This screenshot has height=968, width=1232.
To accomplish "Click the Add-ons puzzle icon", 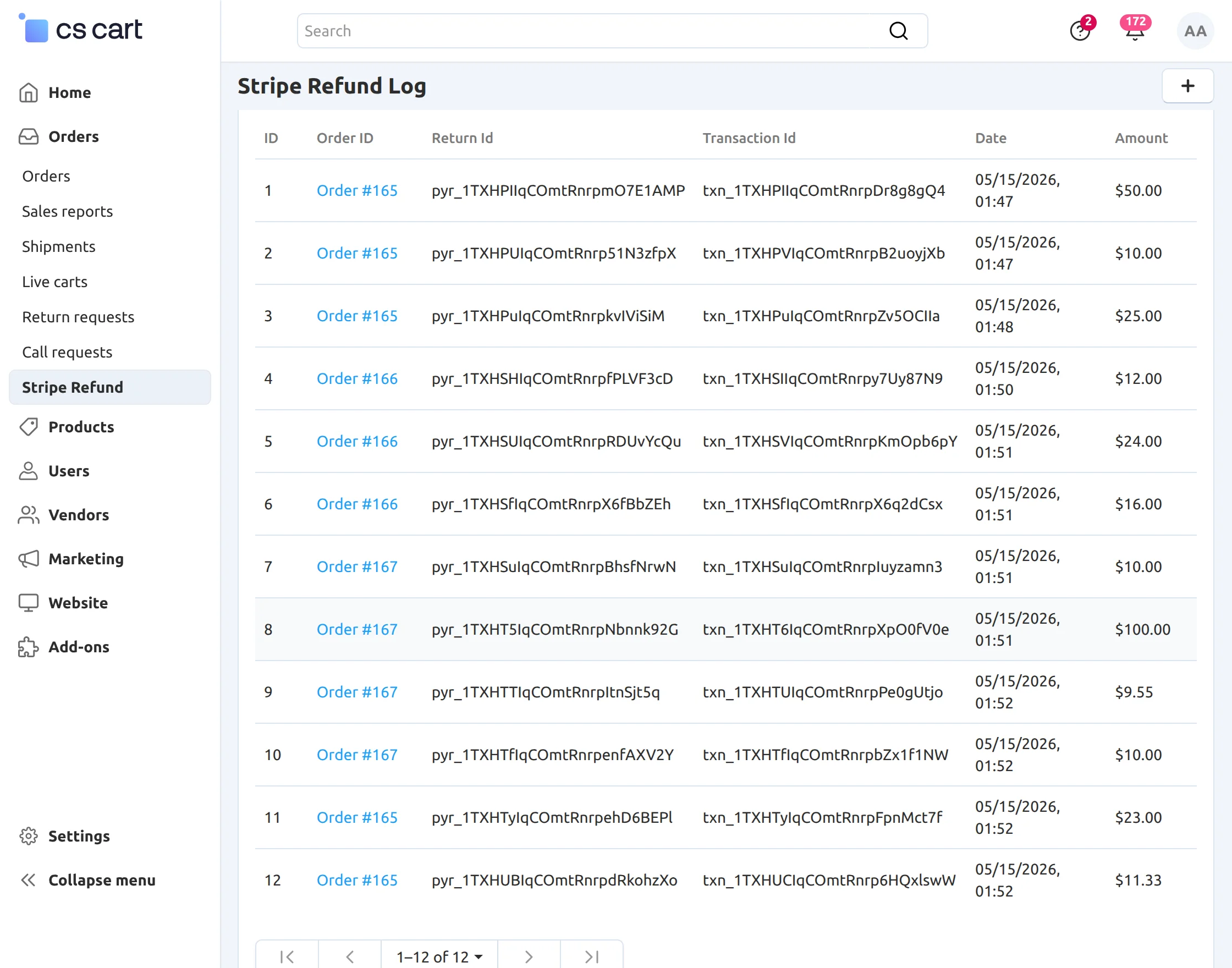I will point(29,647).
